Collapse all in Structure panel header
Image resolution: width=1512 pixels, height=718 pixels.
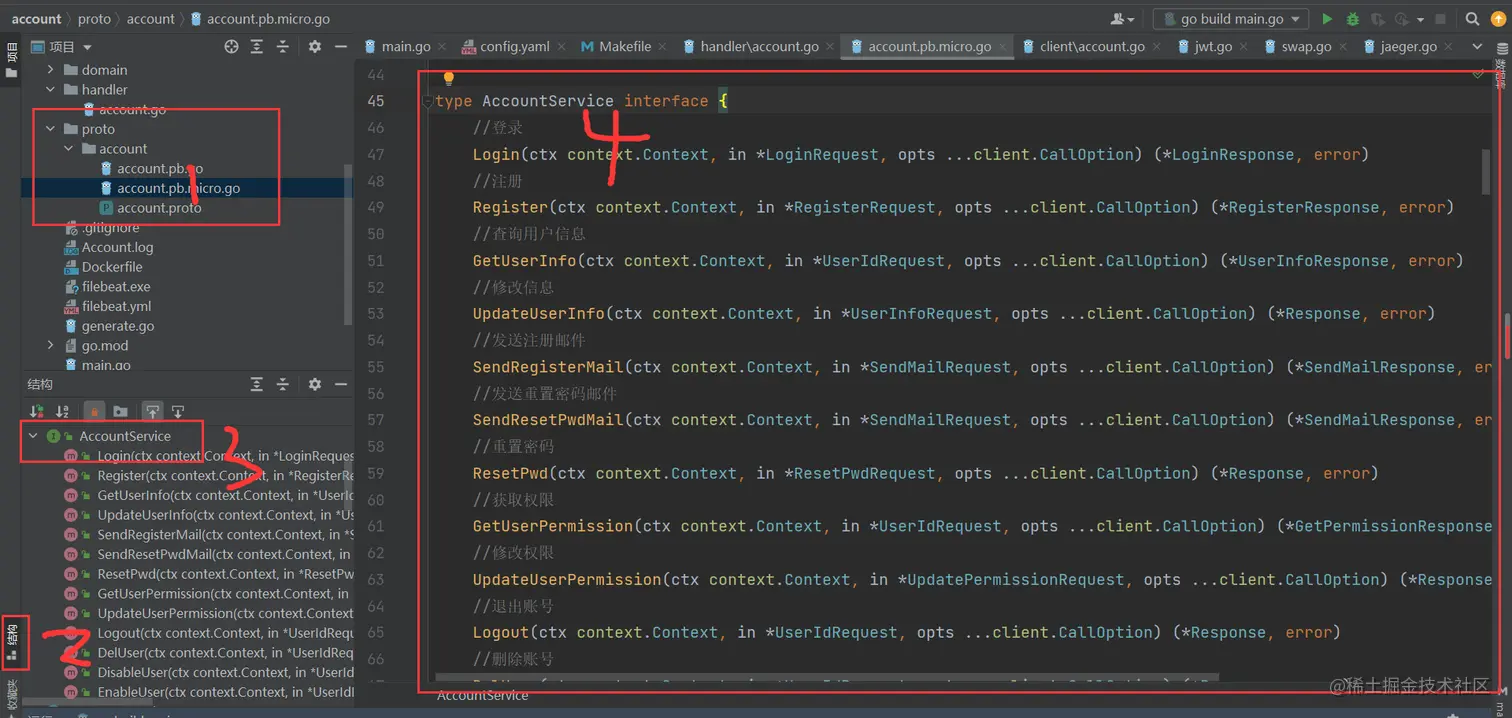click(283, 384)
